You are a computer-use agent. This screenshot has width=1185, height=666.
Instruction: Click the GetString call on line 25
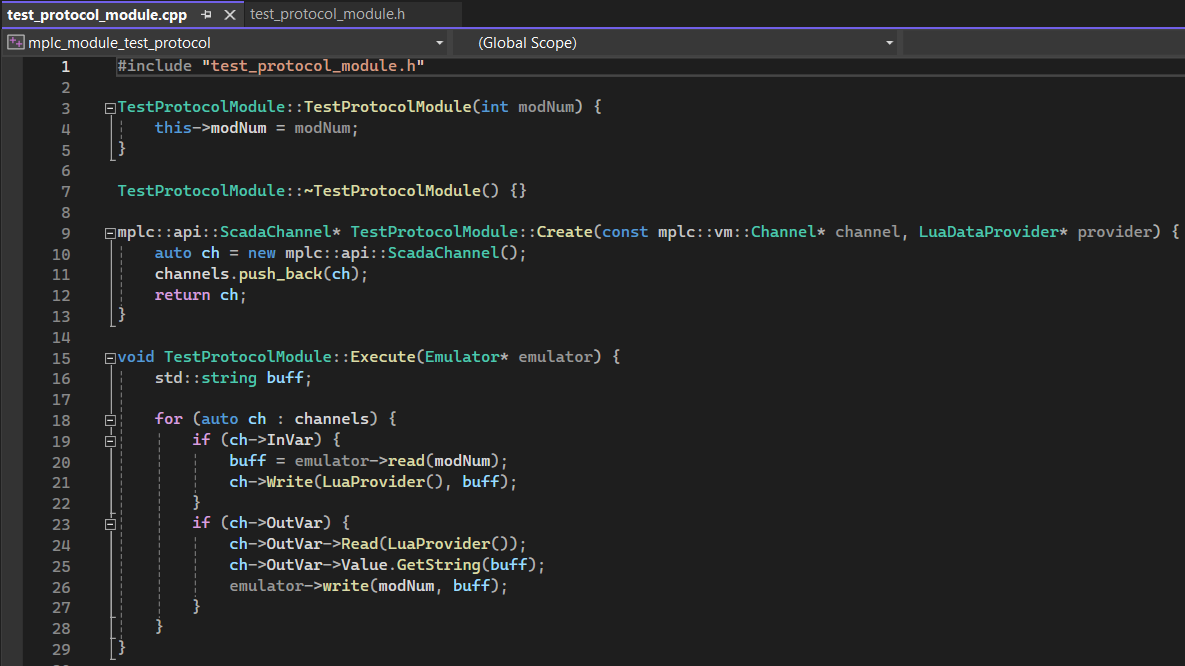pyautogui.click(x=438, y=565)
